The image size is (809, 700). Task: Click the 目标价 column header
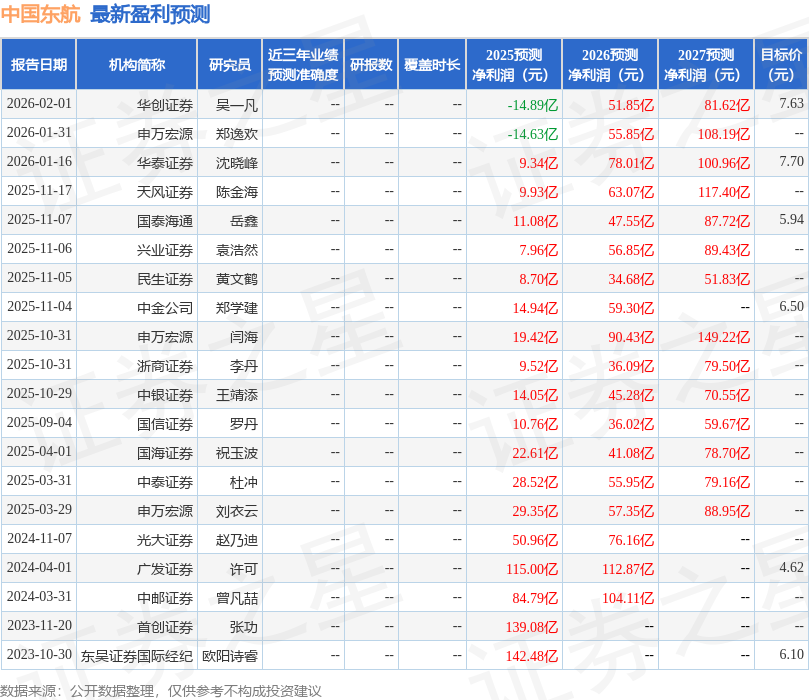click(781, 64)
